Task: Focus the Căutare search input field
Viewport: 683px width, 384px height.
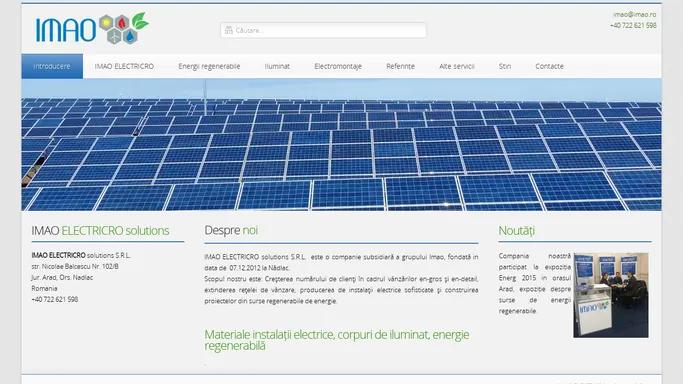Action: click(x=323, y=30)
